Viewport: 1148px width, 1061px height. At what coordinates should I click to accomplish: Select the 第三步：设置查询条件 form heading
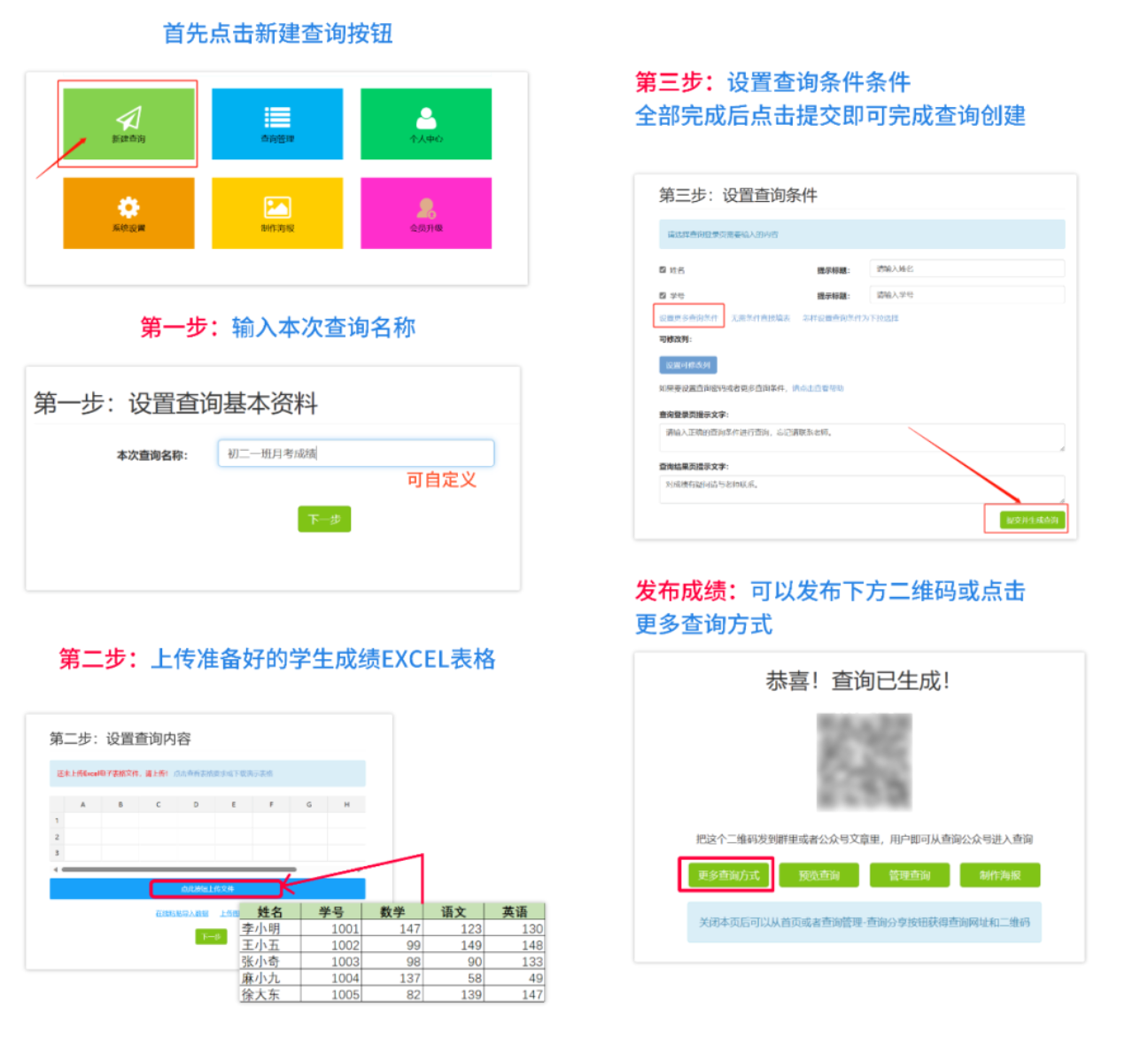tap(738, 195)
